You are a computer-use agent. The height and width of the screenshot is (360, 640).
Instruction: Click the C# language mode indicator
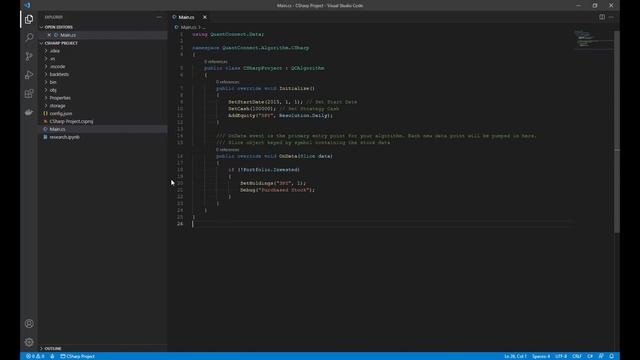[590, 356]
